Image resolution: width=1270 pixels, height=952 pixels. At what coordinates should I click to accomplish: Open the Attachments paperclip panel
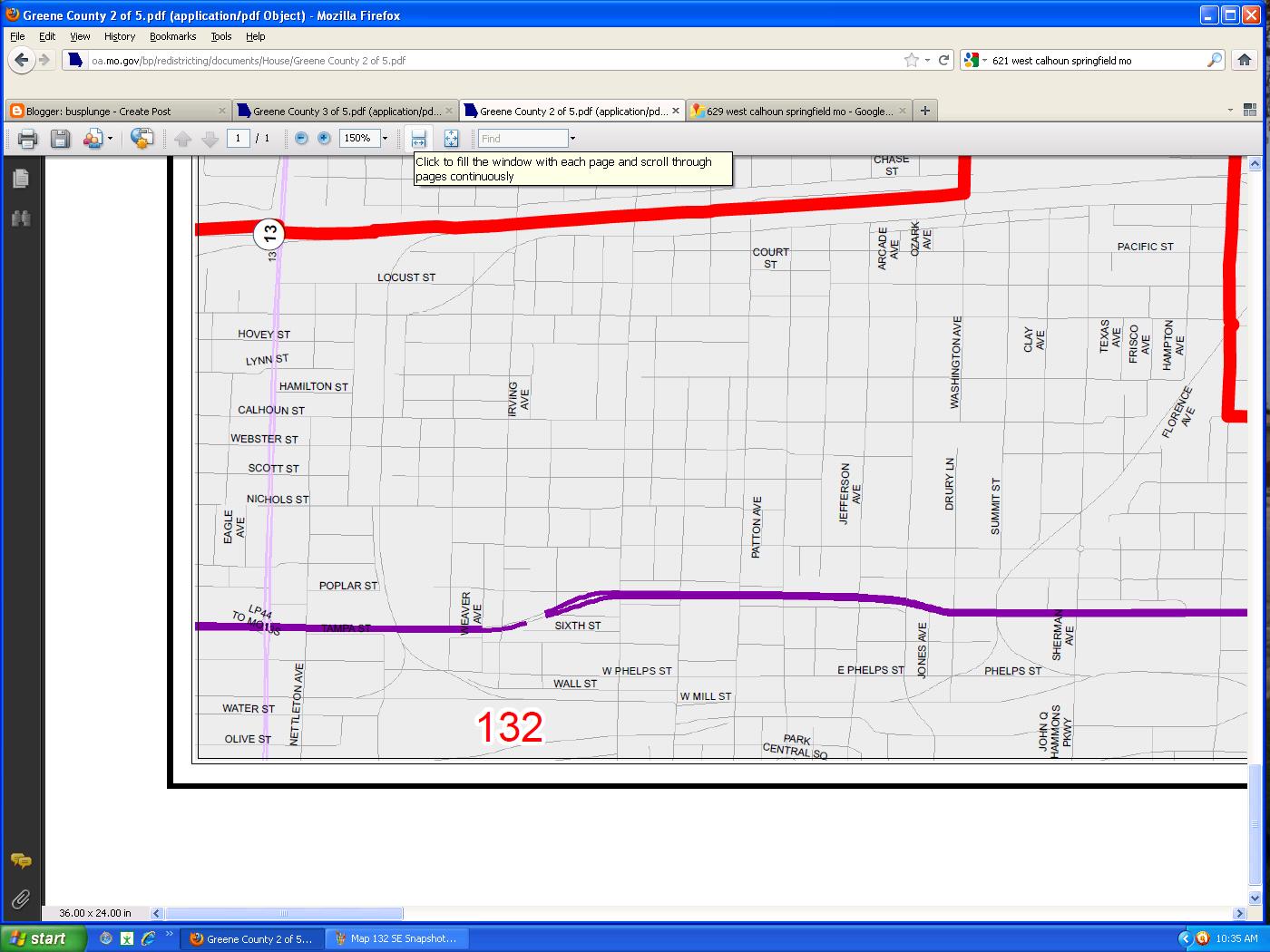[x=21, y=899]
